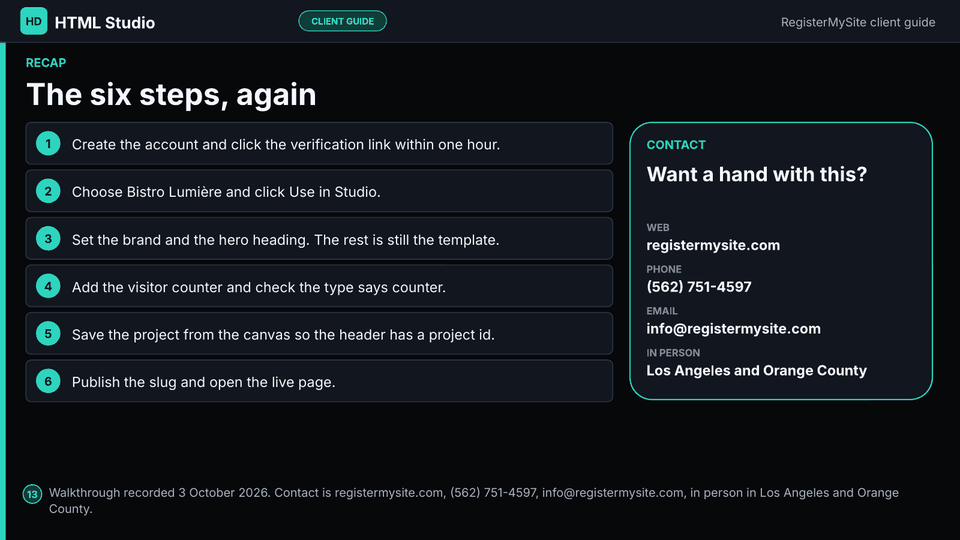Click the WEB label

(x=658, y=227)
